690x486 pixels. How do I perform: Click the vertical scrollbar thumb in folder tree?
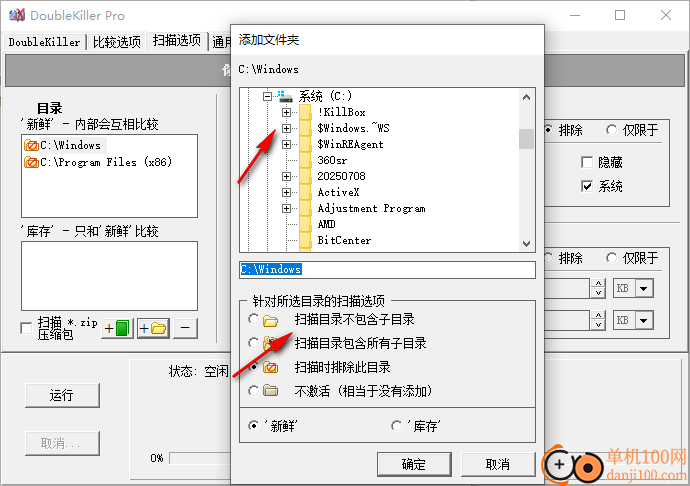click(x=526, y=139)
